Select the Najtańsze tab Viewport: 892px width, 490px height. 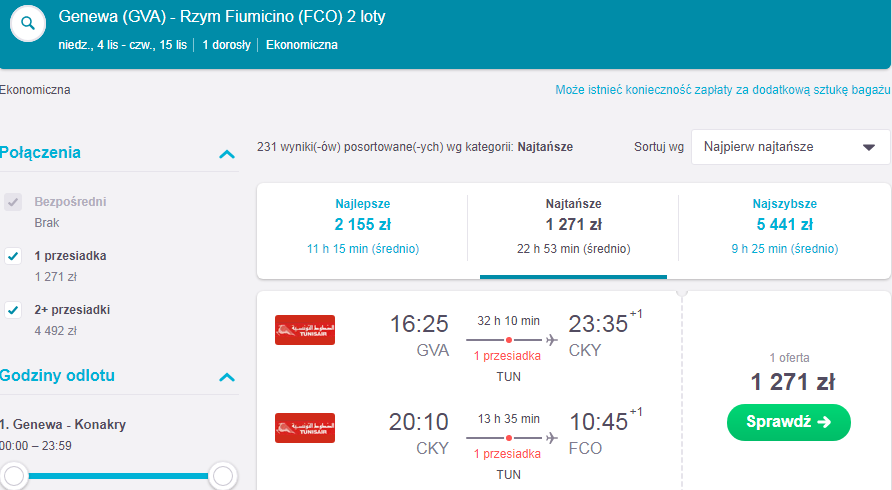573,227
